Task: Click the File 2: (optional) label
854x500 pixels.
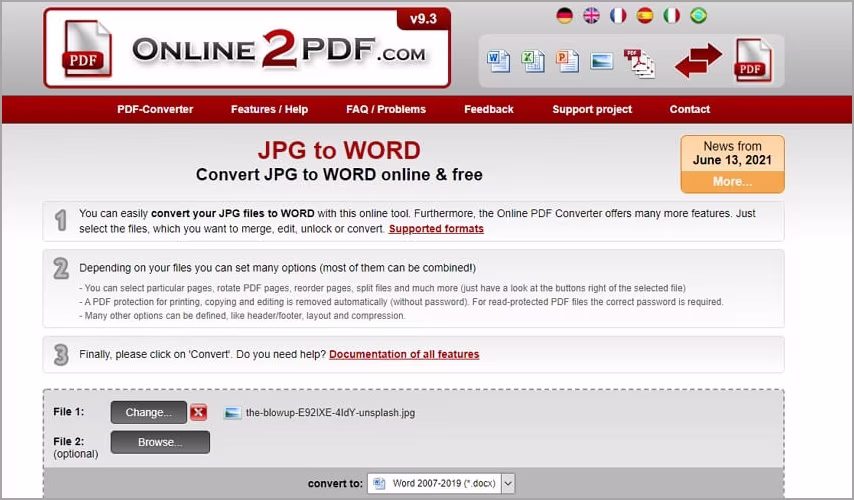Action: (x=76, y=447)
